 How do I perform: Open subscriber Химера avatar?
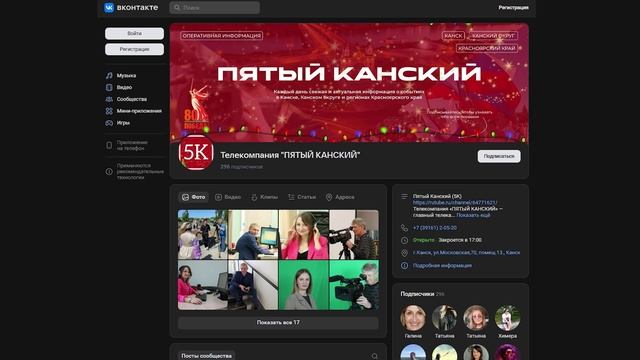(x=507, y=318)
